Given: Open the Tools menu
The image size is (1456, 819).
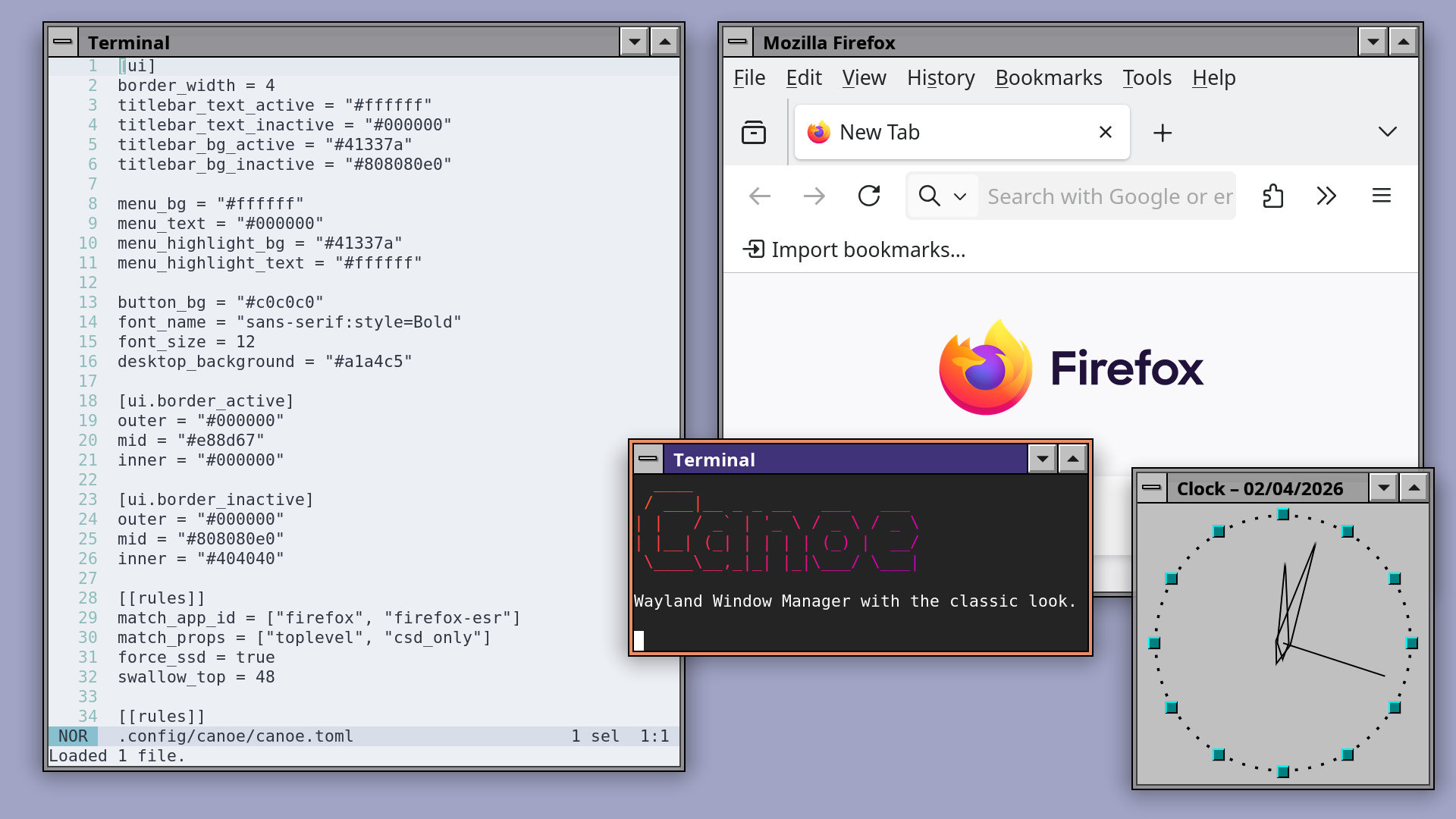Looking at the screenshot, I should pyautogui.click(x=1147, y=78).
